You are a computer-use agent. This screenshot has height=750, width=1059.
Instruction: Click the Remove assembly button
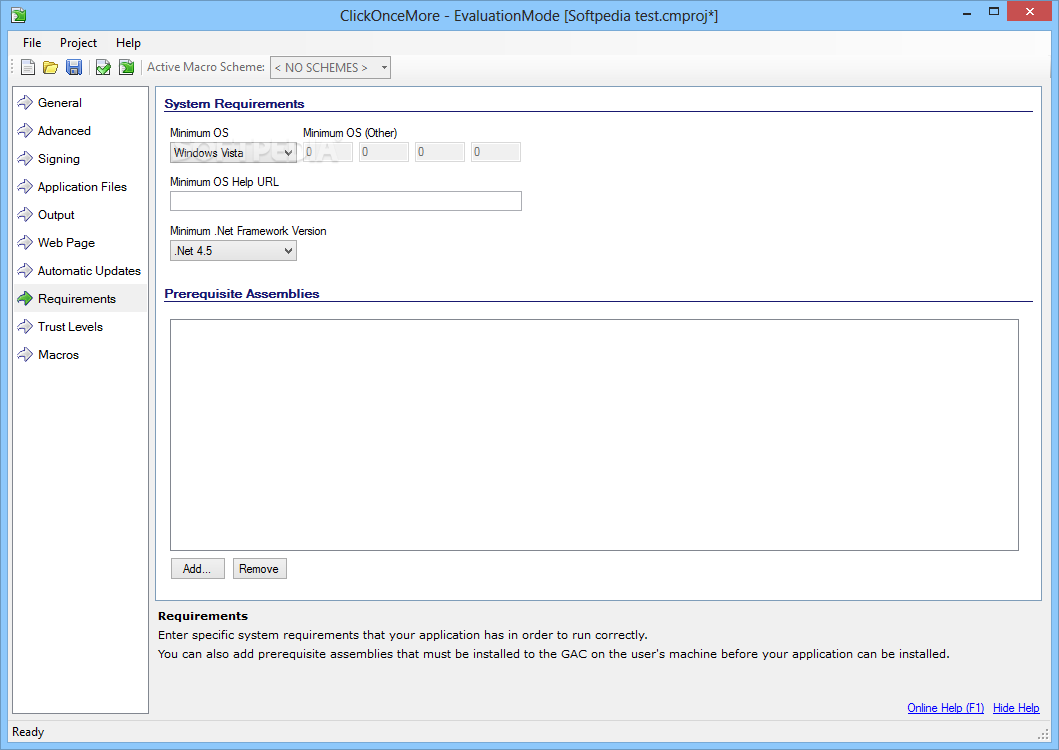pyautogui.click(x=259, y=569)
